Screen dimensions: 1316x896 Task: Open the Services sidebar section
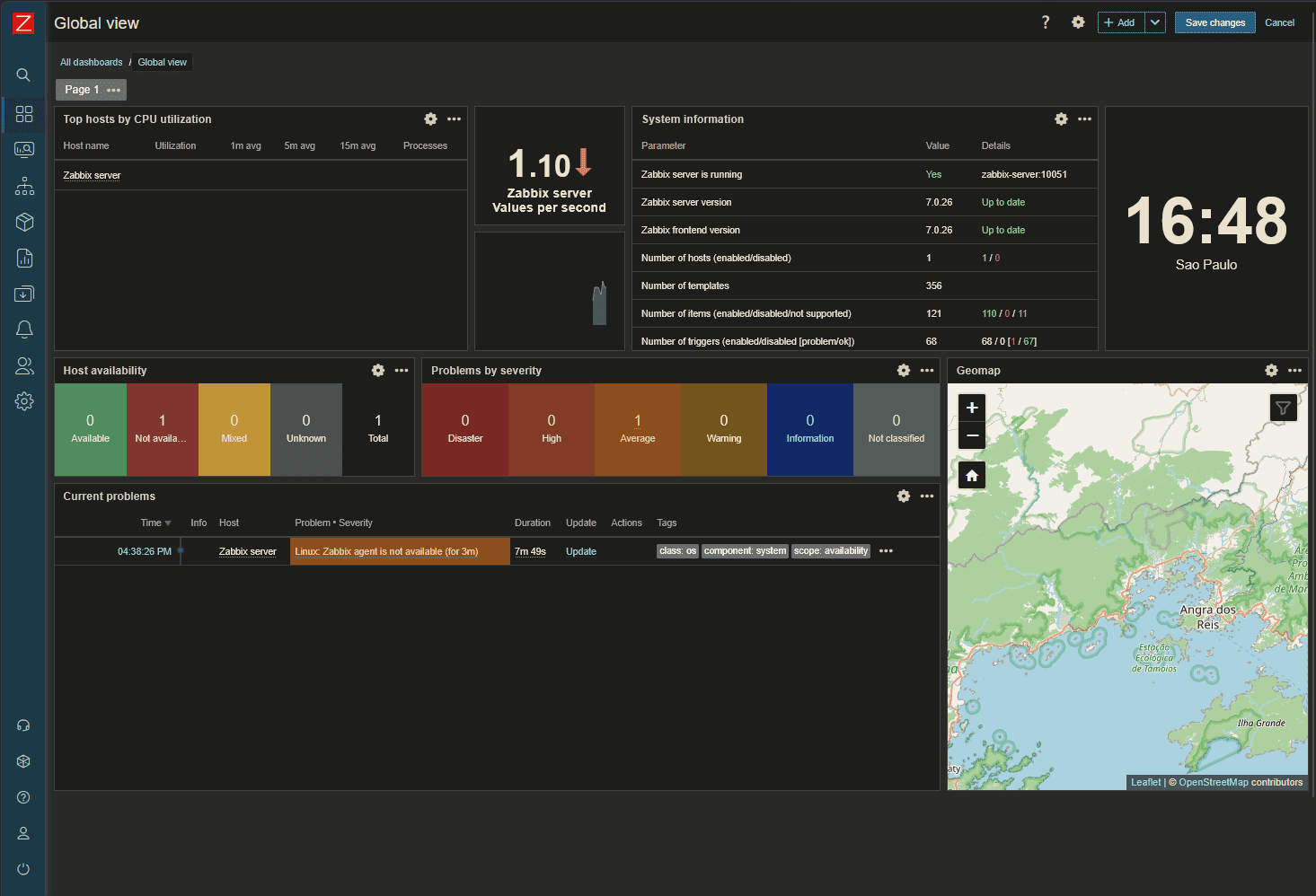point(24,186)
